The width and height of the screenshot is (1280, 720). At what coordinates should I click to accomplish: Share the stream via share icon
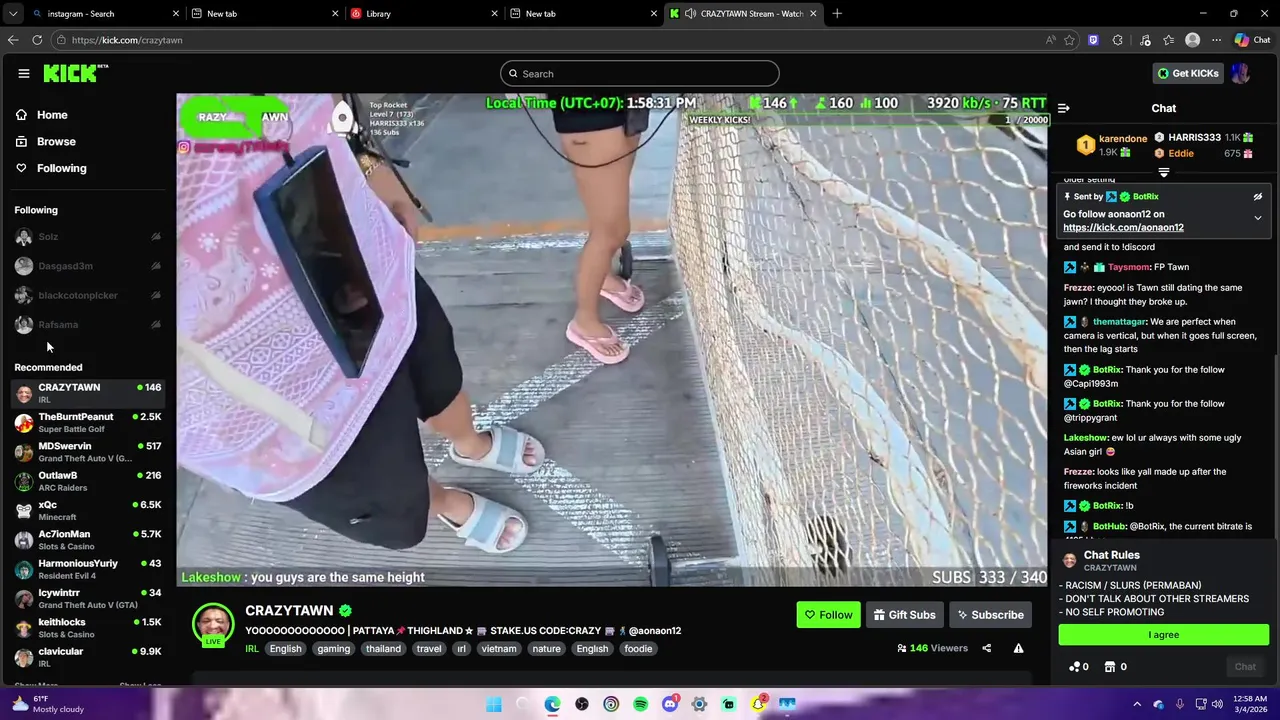click(x=986, y=648)
